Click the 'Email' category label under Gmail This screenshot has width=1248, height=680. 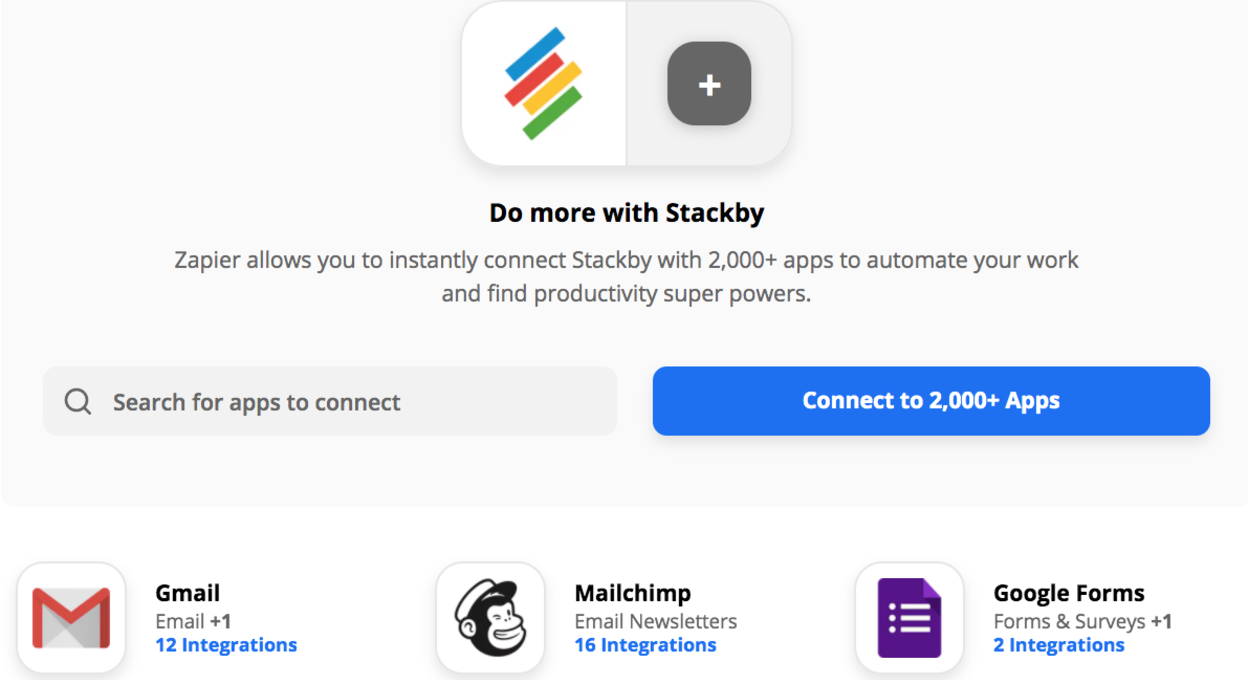pos(180,621)
